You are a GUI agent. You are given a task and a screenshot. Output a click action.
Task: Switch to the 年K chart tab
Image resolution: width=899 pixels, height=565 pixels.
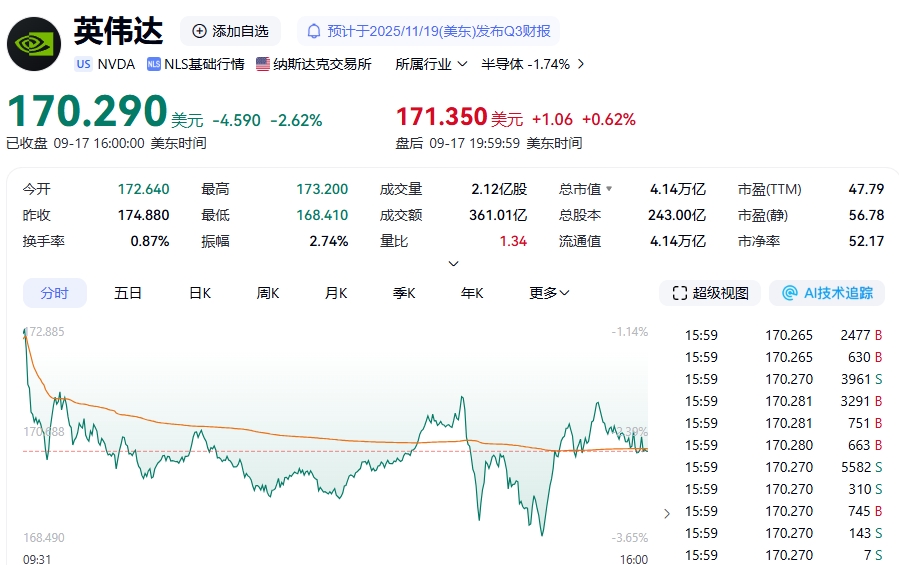click(x=472, y=293)
